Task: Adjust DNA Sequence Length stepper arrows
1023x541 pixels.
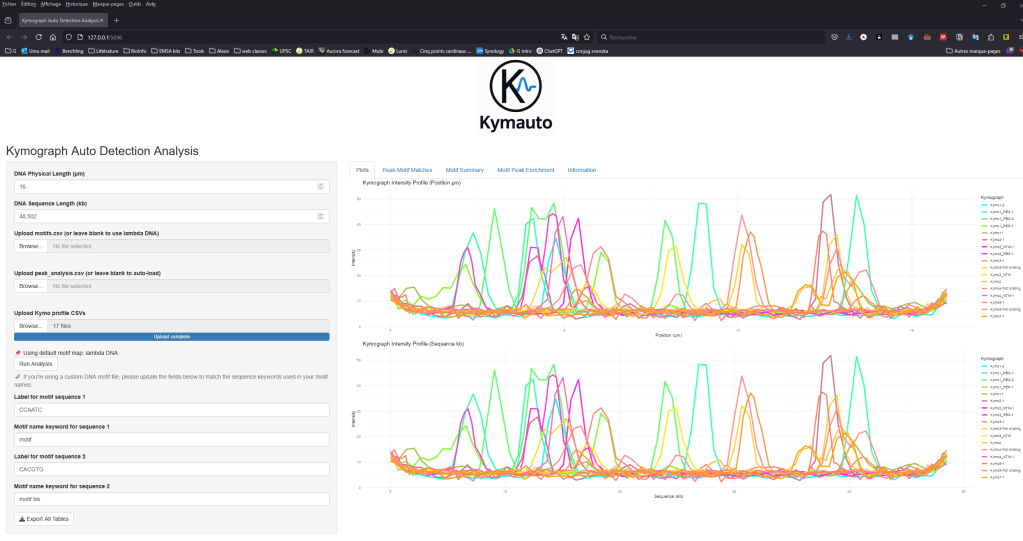Action: [320, 216]
